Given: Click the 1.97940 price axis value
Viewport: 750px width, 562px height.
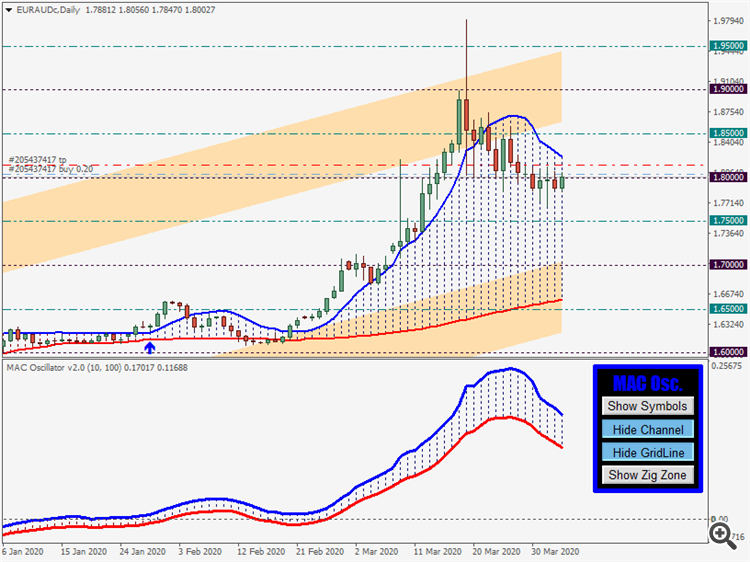Looking at the screenshot, I should tap(728, 21).
